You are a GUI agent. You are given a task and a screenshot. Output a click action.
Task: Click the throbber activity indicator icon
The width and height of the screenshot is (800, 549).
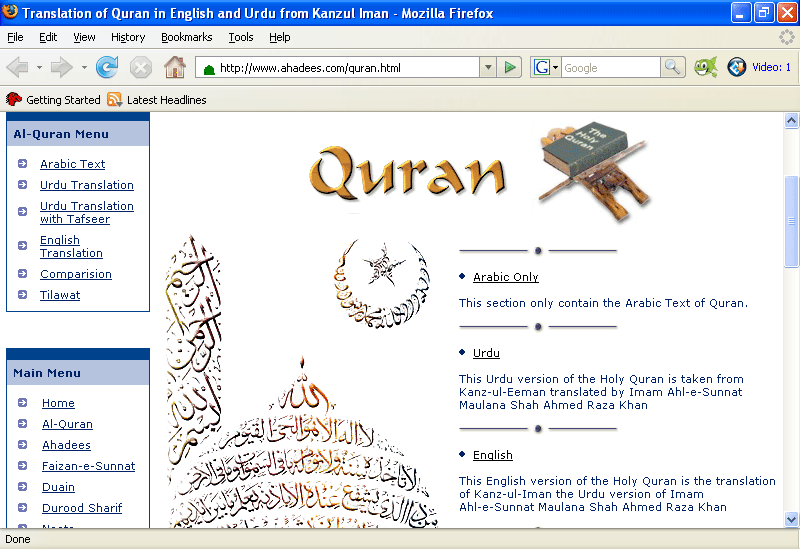[x=786, y=37]
